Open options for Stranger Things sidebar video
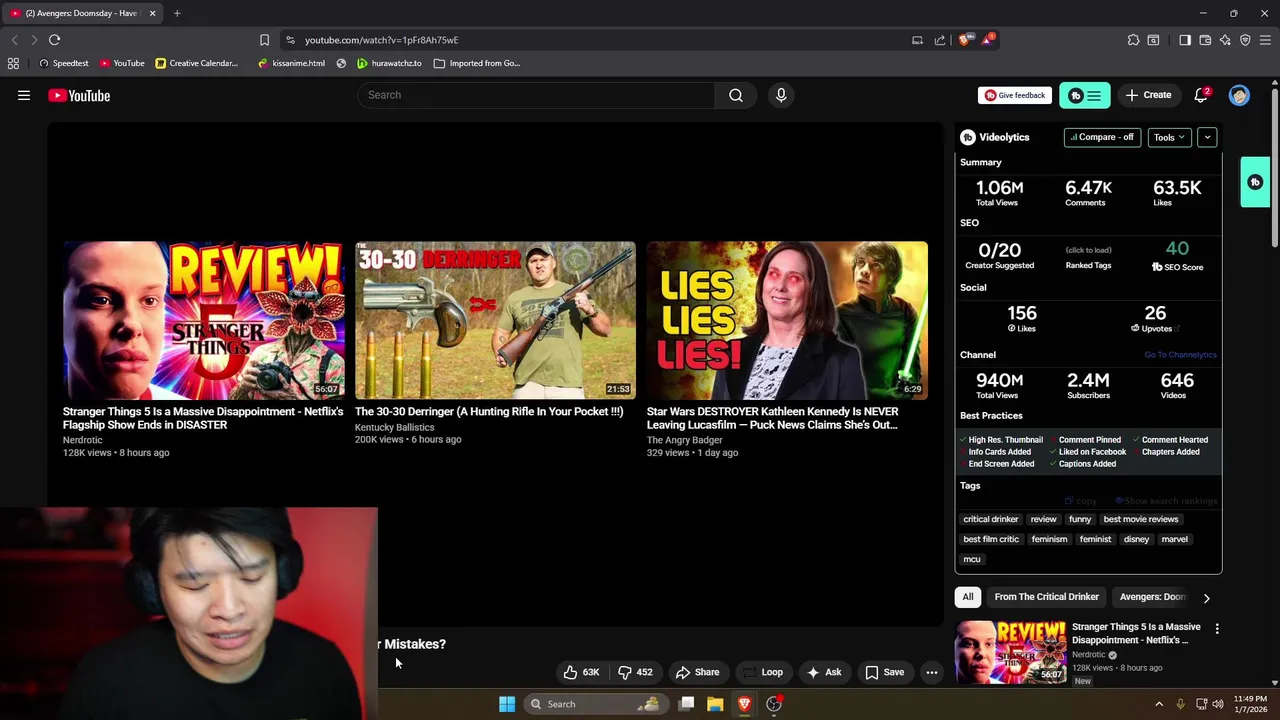Image resolution: width=1280 pixels, height=720 pixels. pos(1217,629)
